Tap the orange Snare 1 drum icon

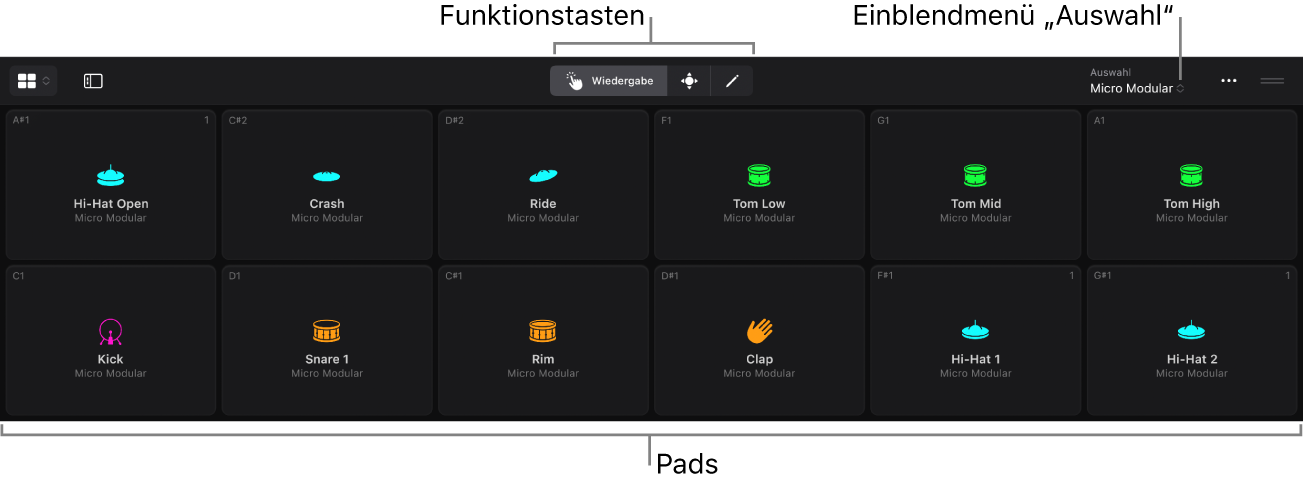click(x=327, y=331)
